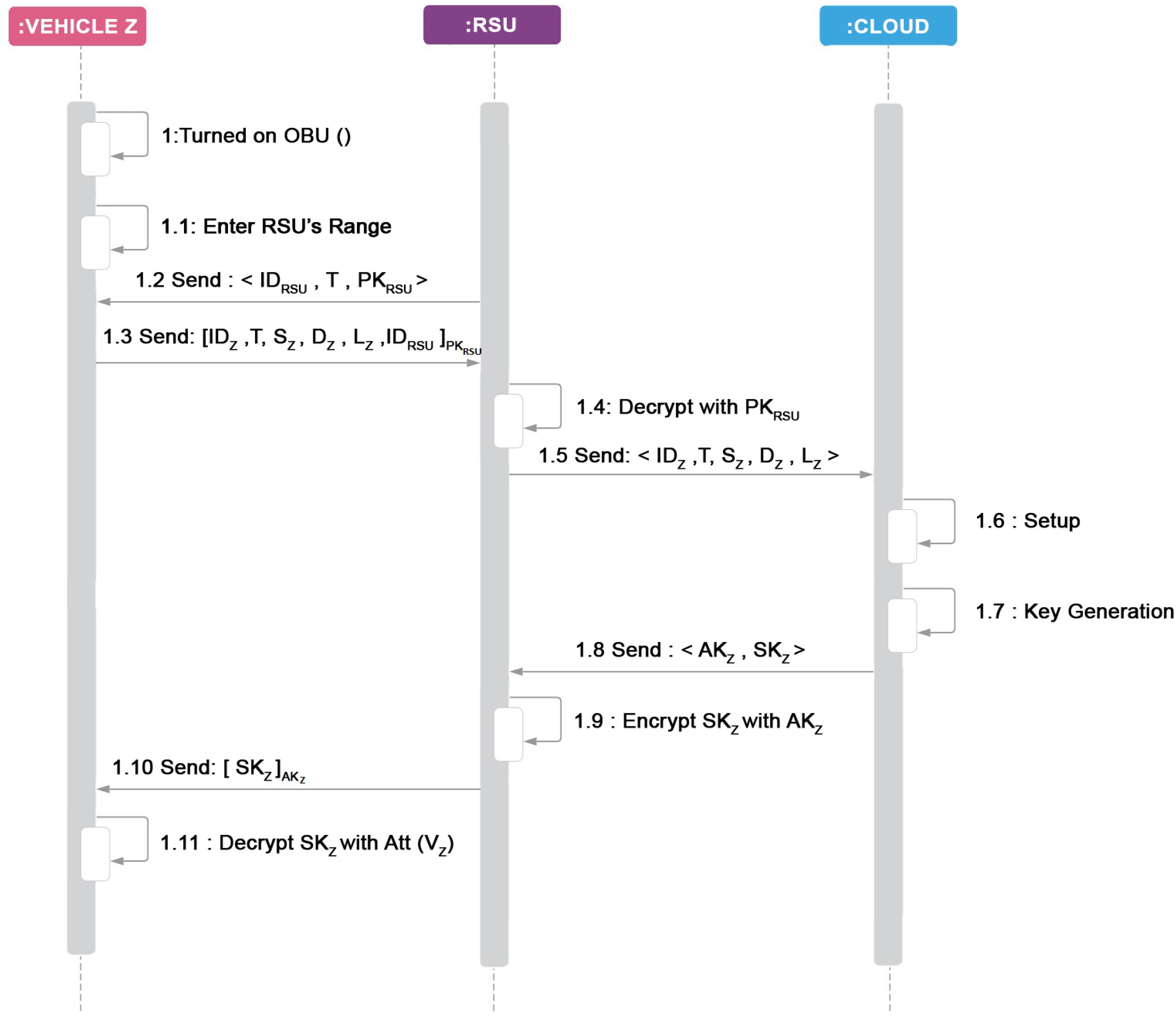This screenshot has width=1176, height=1018.
Task: Click the '1.1: Enter RSU's Range' label
Action: (276, 226)
